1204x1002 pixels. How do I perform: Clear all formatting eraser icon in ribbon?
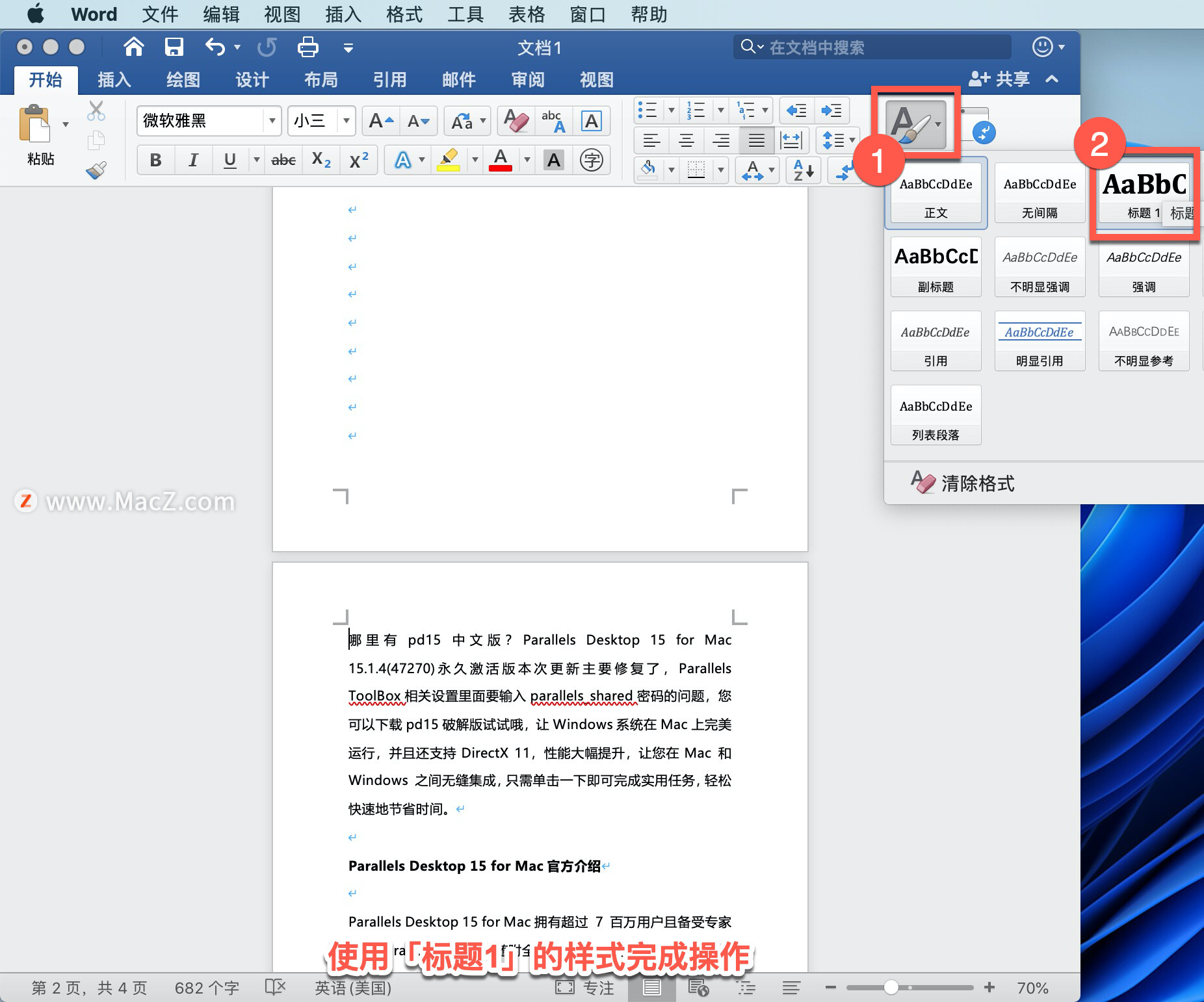coord(516,121)
